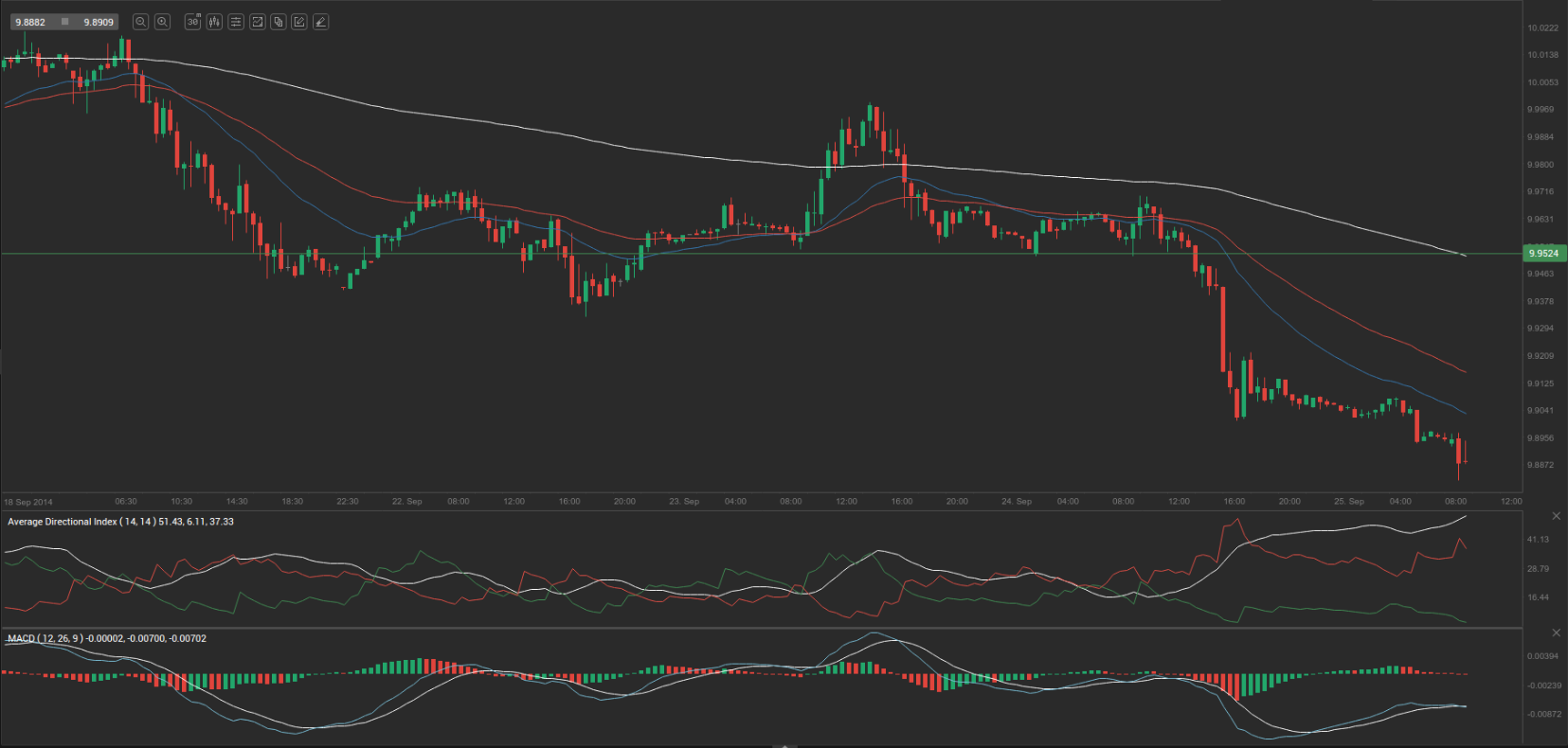This screenshot has width=1568, height=748.
Task: Close the Average Directional Index panel
Action: tap(1556, 516)
